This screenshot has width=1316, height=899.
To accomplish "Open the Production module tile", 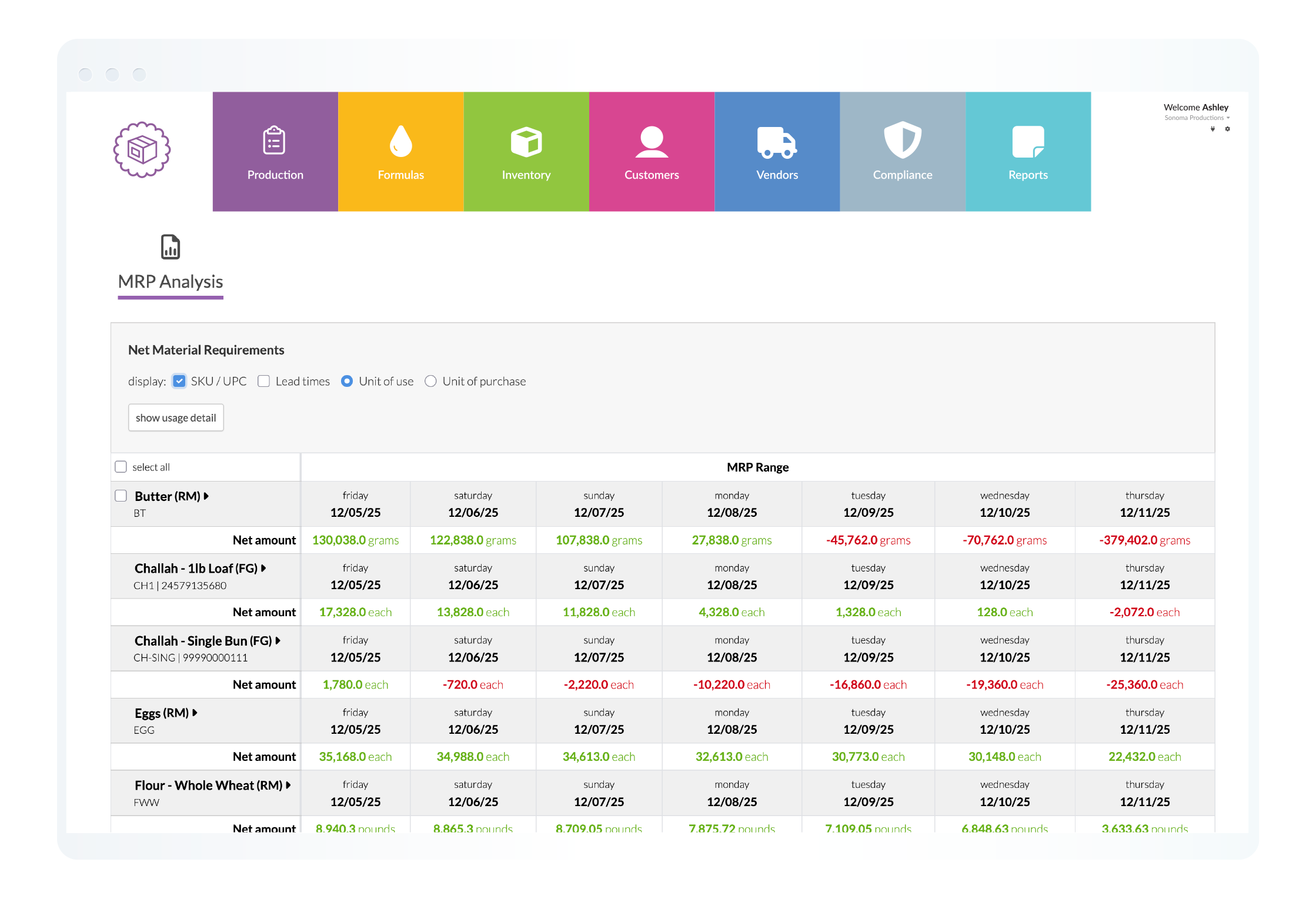I will tap(275, 152).
